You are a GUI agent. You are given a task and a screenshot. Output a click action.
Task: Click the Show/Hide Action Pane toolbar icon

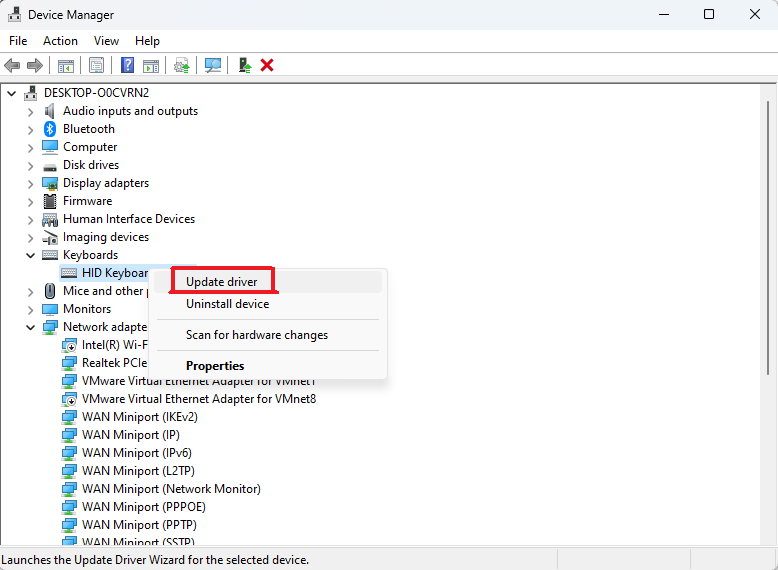[x=151, y=65]
